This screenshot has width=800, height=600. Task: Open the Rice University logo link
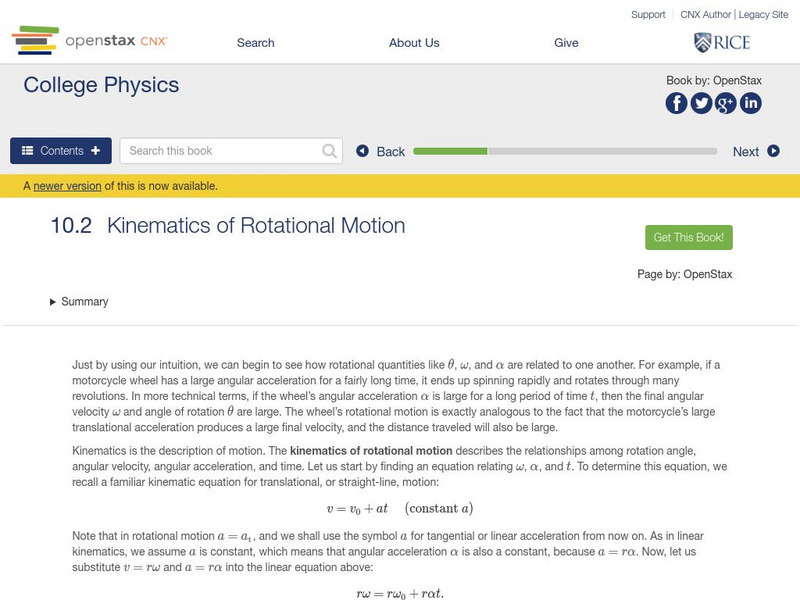[x=721, y=42]
